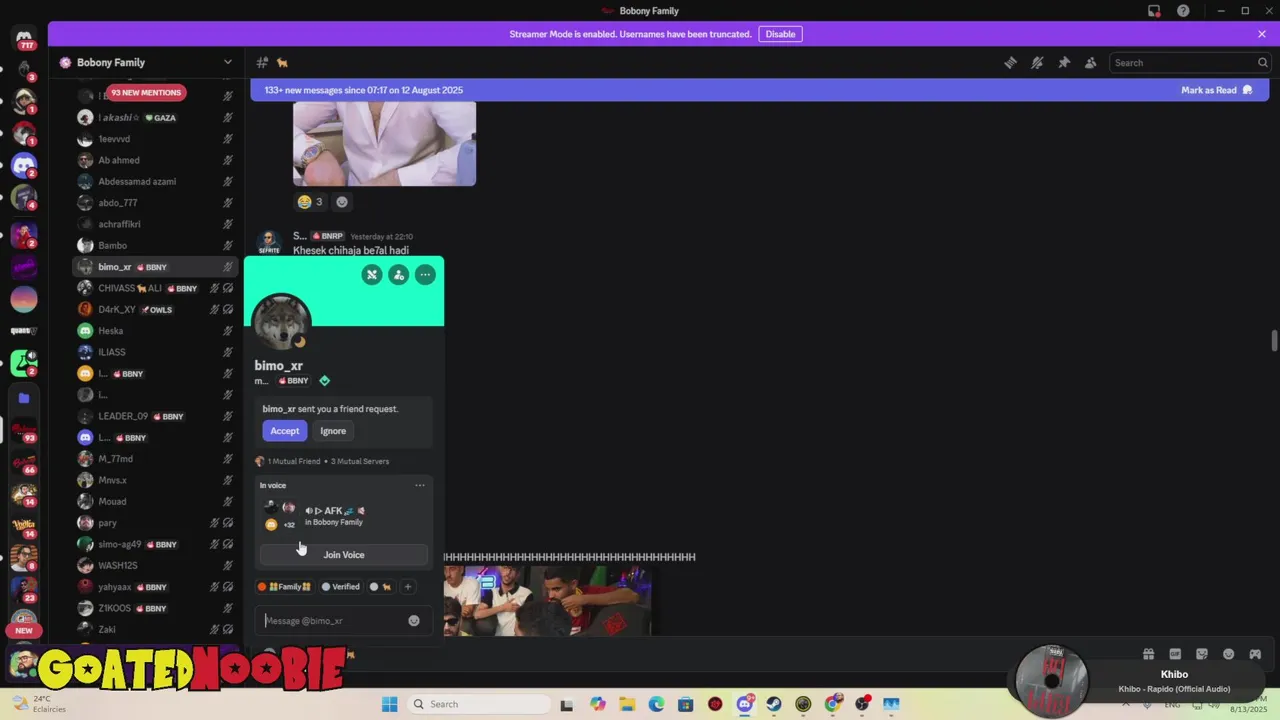Toggle channel notification bell mute icon
This screenshot has width=1280, height=720.
1037,62
